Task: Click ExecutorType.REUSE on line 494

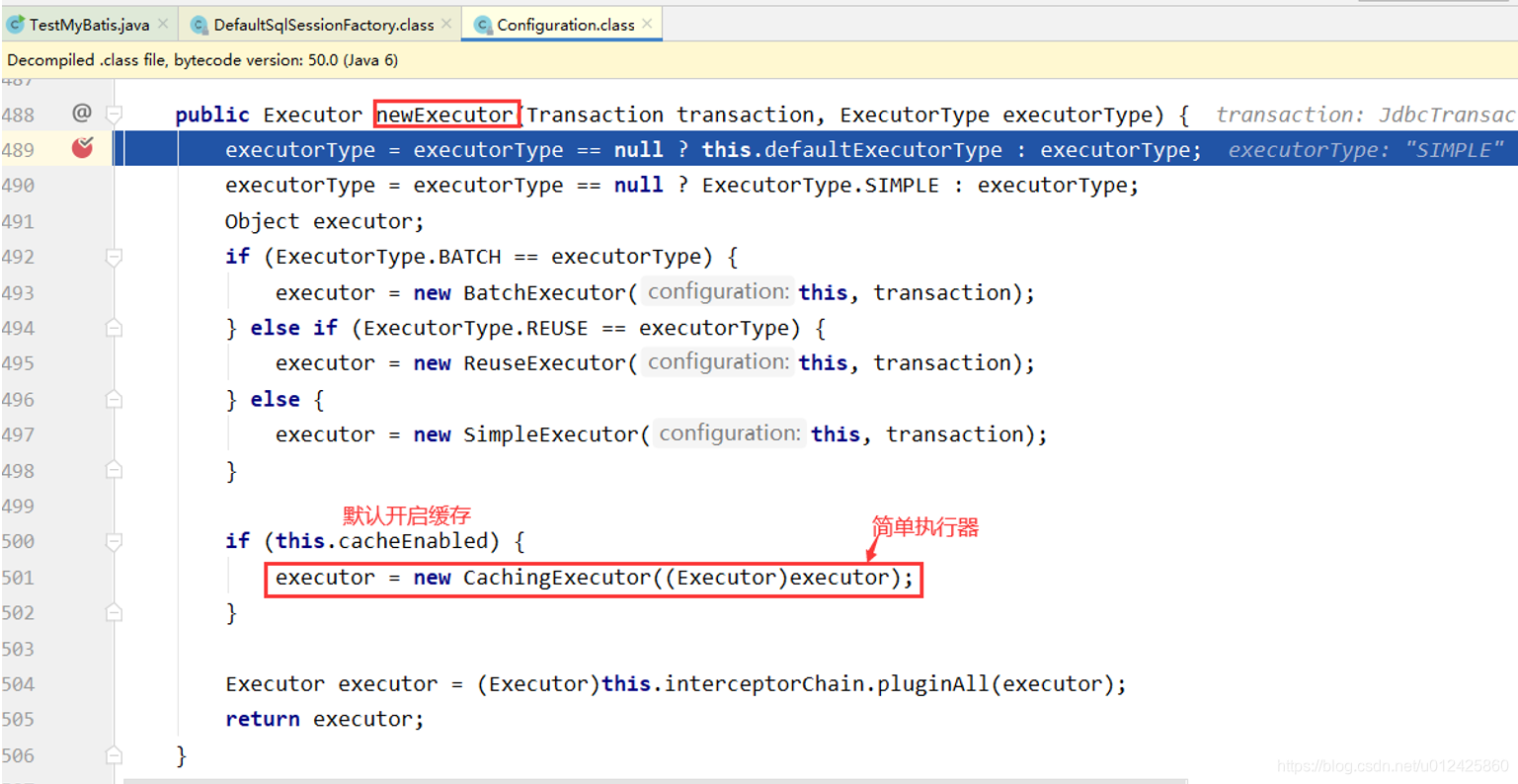Action: pyautogui.click(x=476, y=328)
